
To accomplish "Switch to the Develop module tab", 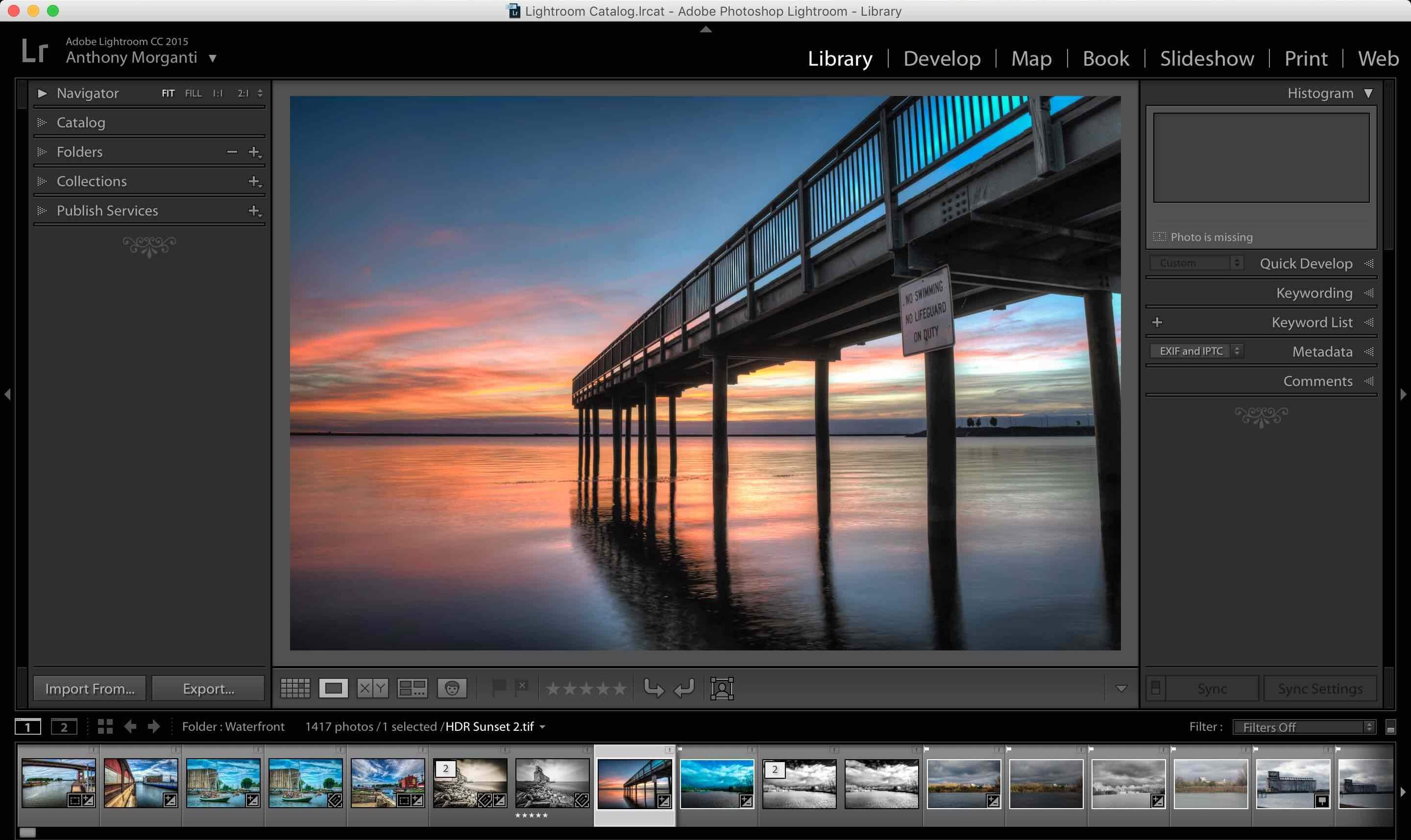I will [x=942, y=57].
